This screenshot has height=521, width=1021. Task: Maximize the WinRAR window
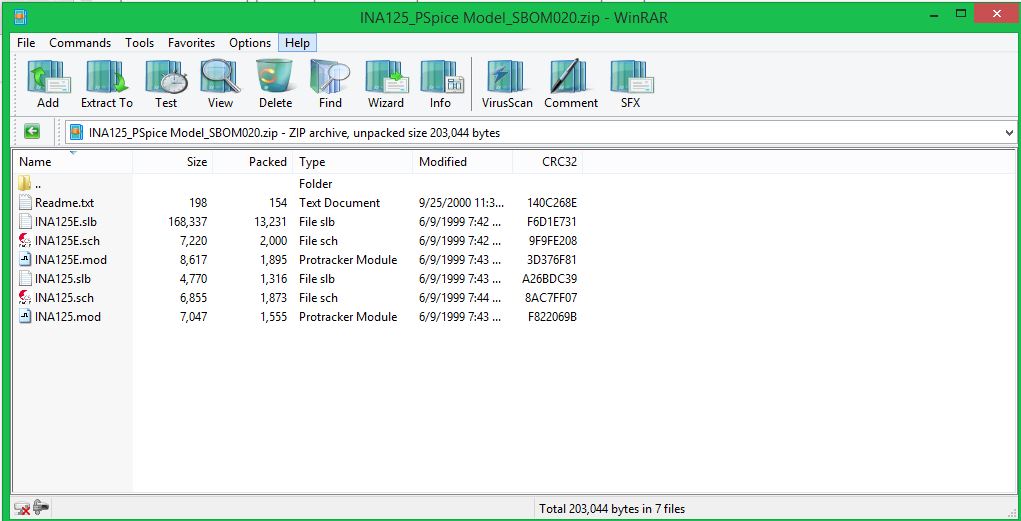(961, 13)
